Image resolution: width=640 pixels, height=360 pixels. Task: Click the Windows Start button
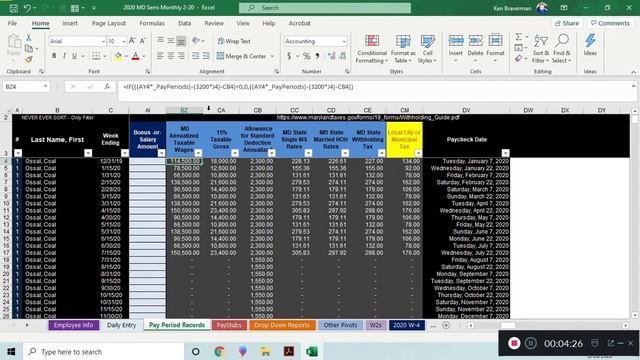tap(11, 351)
